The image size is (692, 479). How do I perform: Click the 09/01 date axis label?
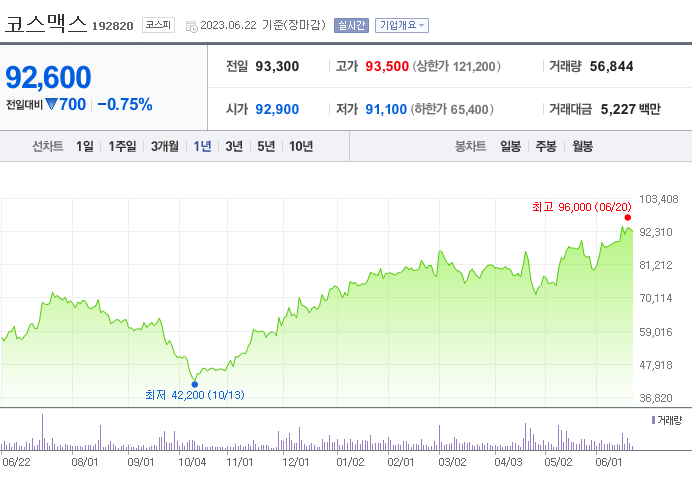[141, 462]
